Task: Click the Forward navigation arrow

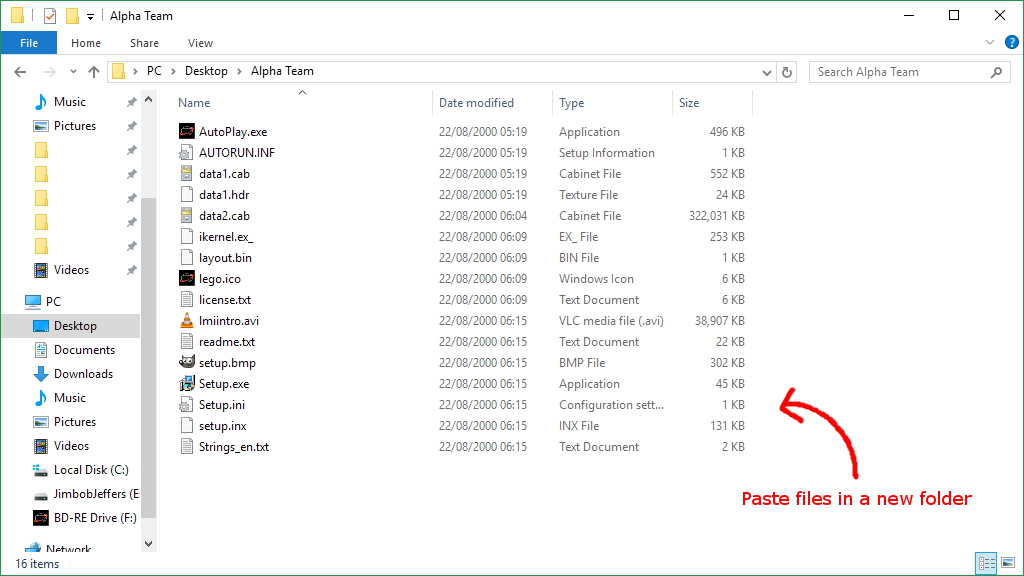Action: tap(50, 72)
